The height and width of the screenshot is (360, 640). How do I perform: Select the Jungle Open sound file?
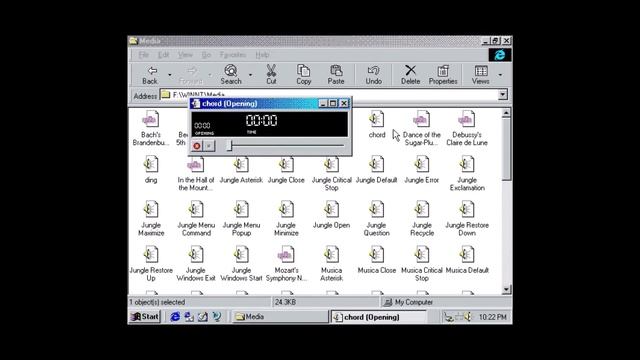pos(331,214)
